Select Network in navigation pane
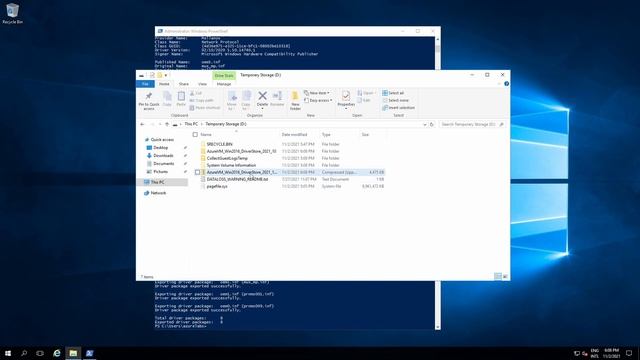The image size is (640, 360). (158, 193)
